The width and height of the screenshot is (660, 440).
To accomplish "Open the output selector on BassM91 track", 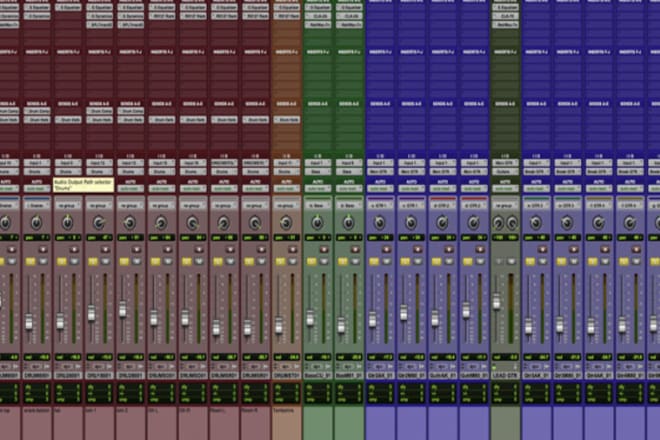I will coord(349,172).
